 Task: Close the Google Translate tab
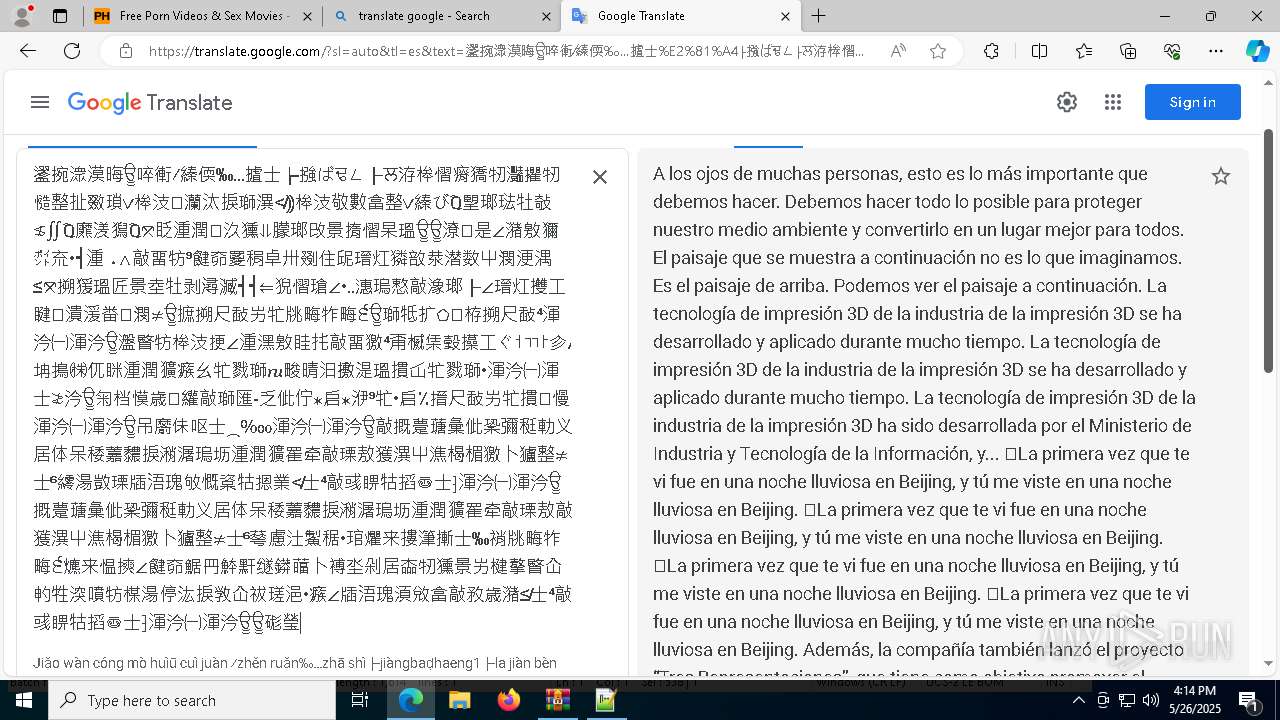(x=785, y=16)
